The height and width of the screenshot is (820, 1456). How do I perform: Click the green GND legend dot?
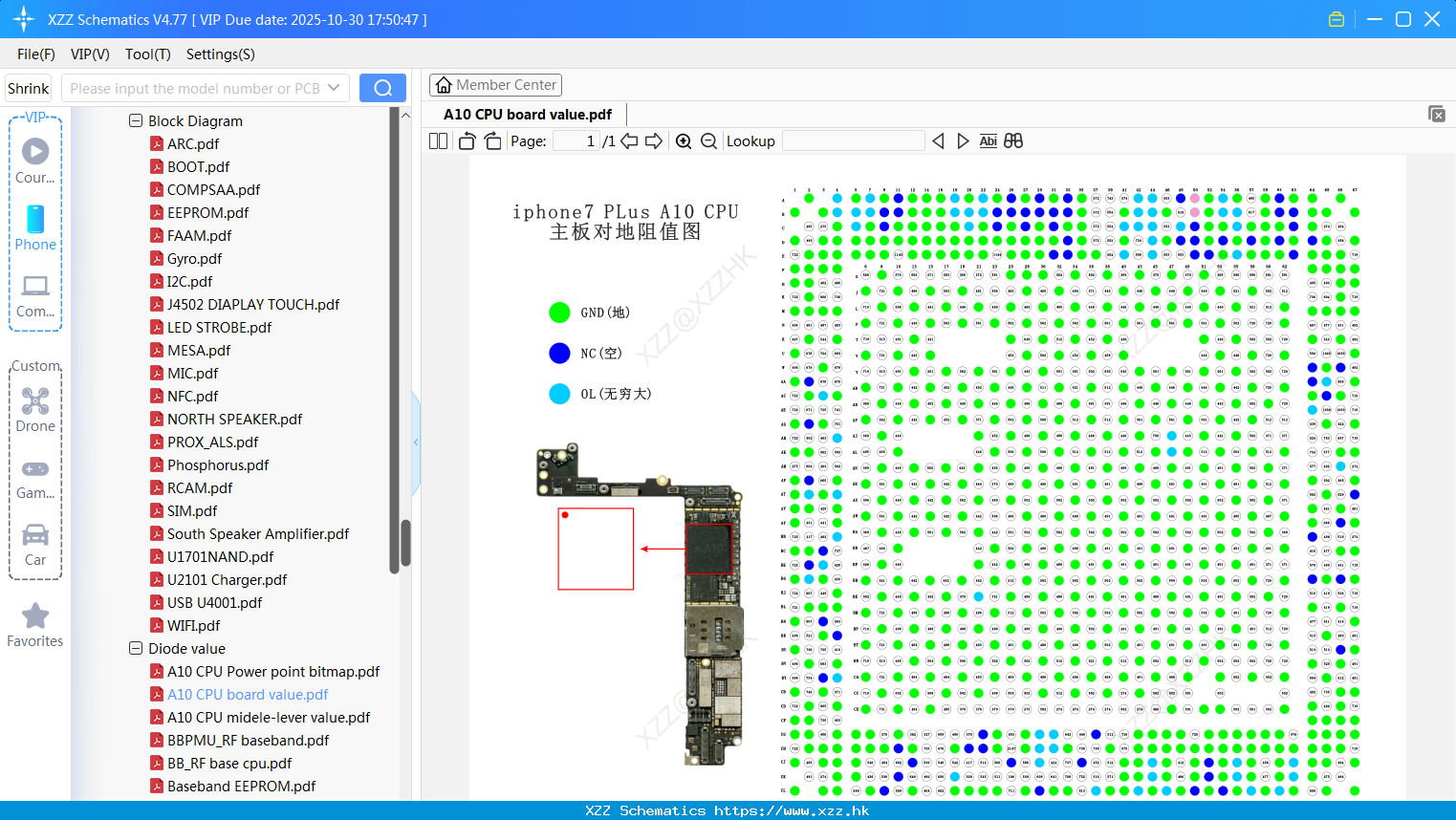click(560, 313)
